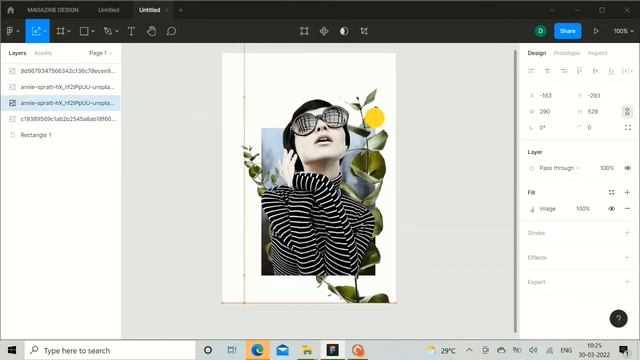Switch to MAGAZINE DESIGN tab
Screen dimensions: 640x360
[53, 10]
